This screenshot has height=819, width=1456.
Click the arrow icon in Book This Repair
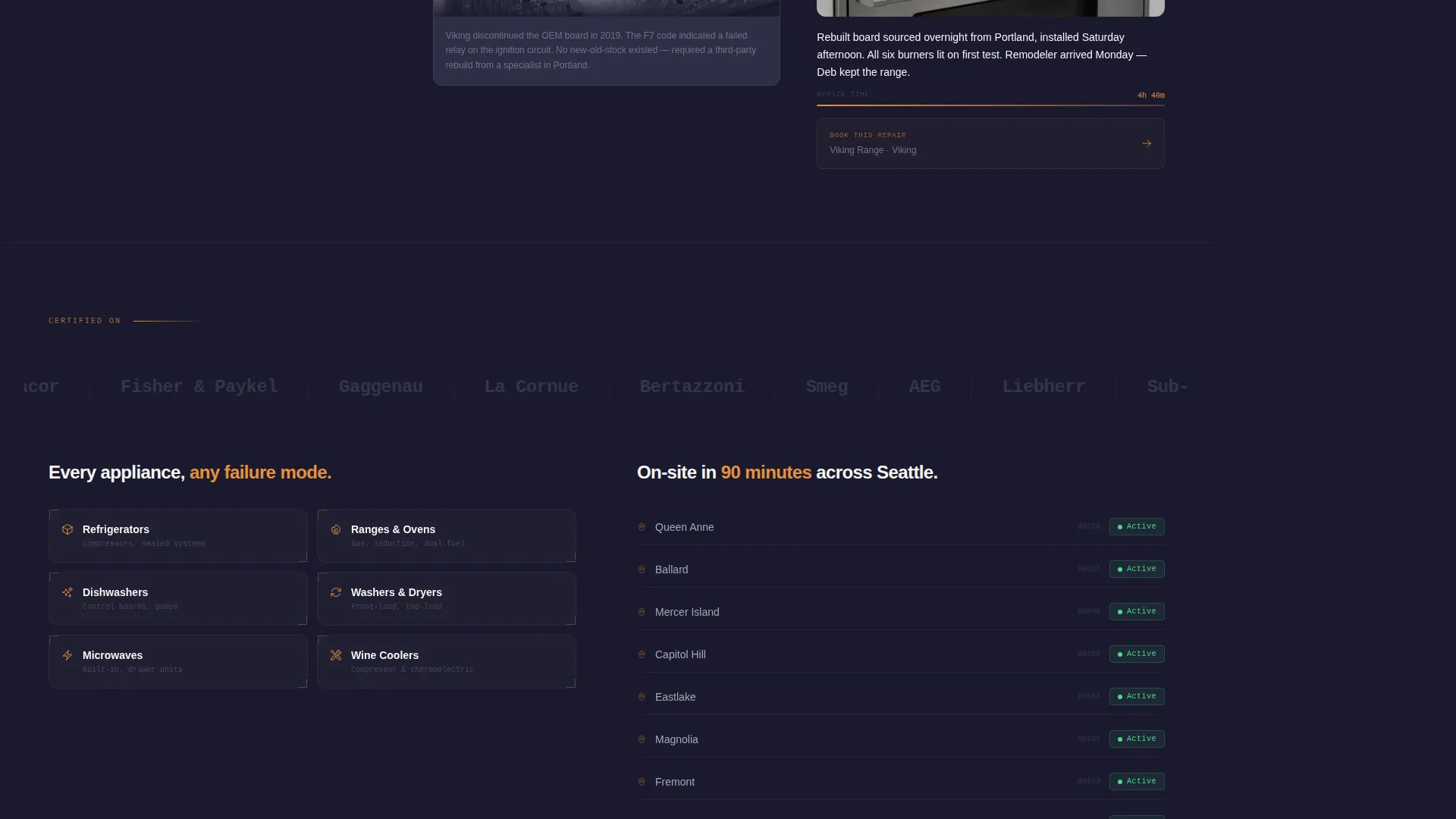1147,143
